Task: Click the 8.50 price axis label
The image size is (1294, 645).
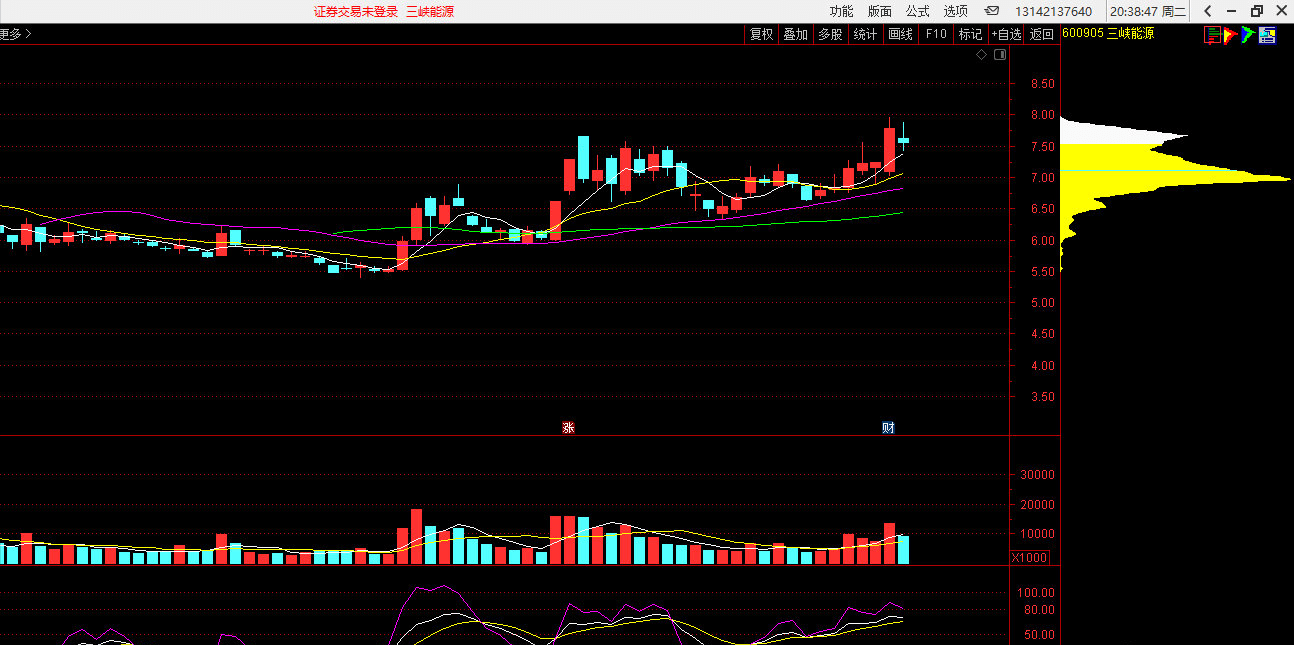Action: click(1043, 84)
